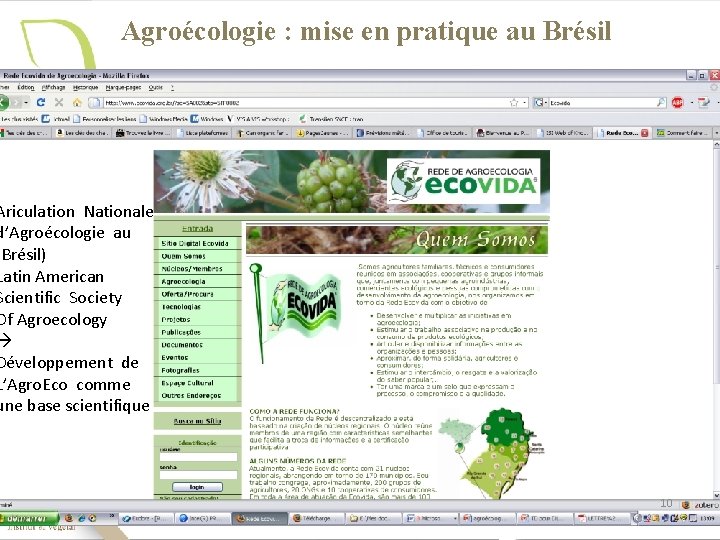Go to the Firefox home page icon
Viewport: 720px width, 540px height.
[77, 102]
